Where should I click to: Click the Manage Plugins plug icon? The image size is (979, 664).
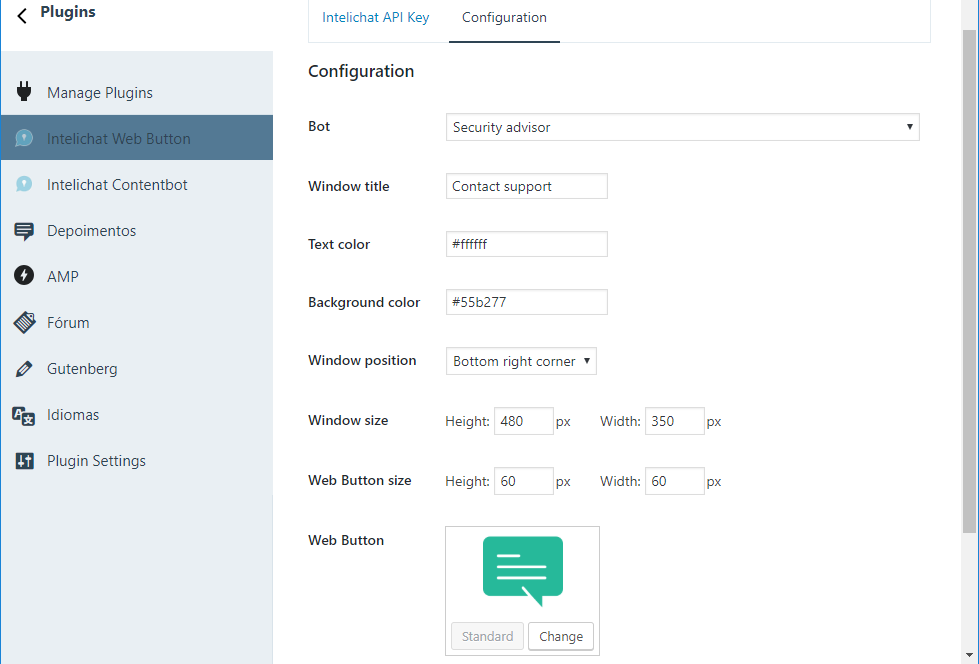pos(25,92)
